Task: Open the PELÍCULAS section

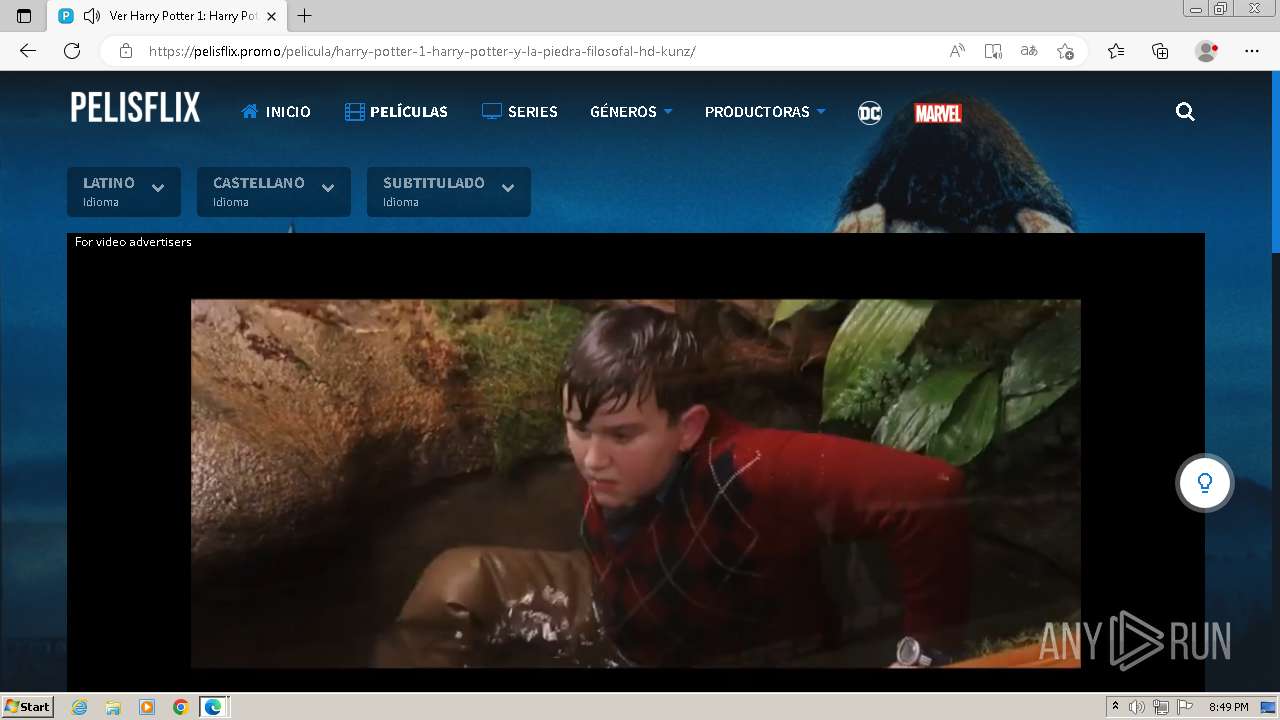Action: click(x=396, y=112)
